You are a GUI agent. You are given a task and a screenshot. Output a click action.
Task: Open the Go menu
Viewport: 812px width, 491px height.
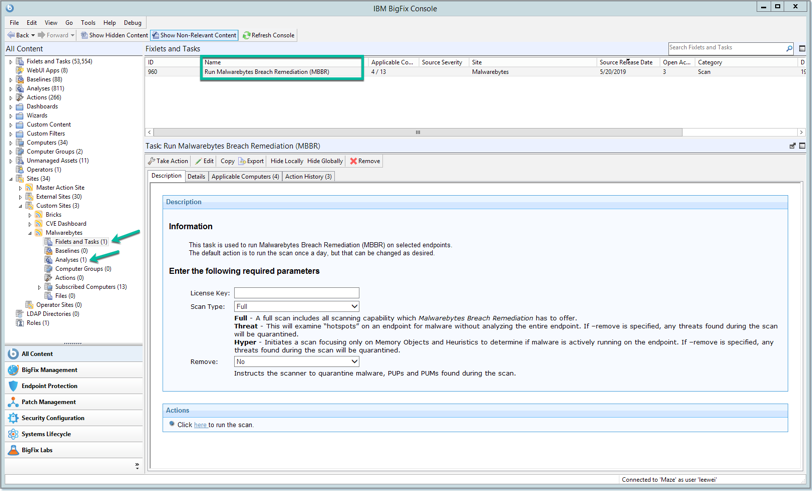[x=69, y=23]
